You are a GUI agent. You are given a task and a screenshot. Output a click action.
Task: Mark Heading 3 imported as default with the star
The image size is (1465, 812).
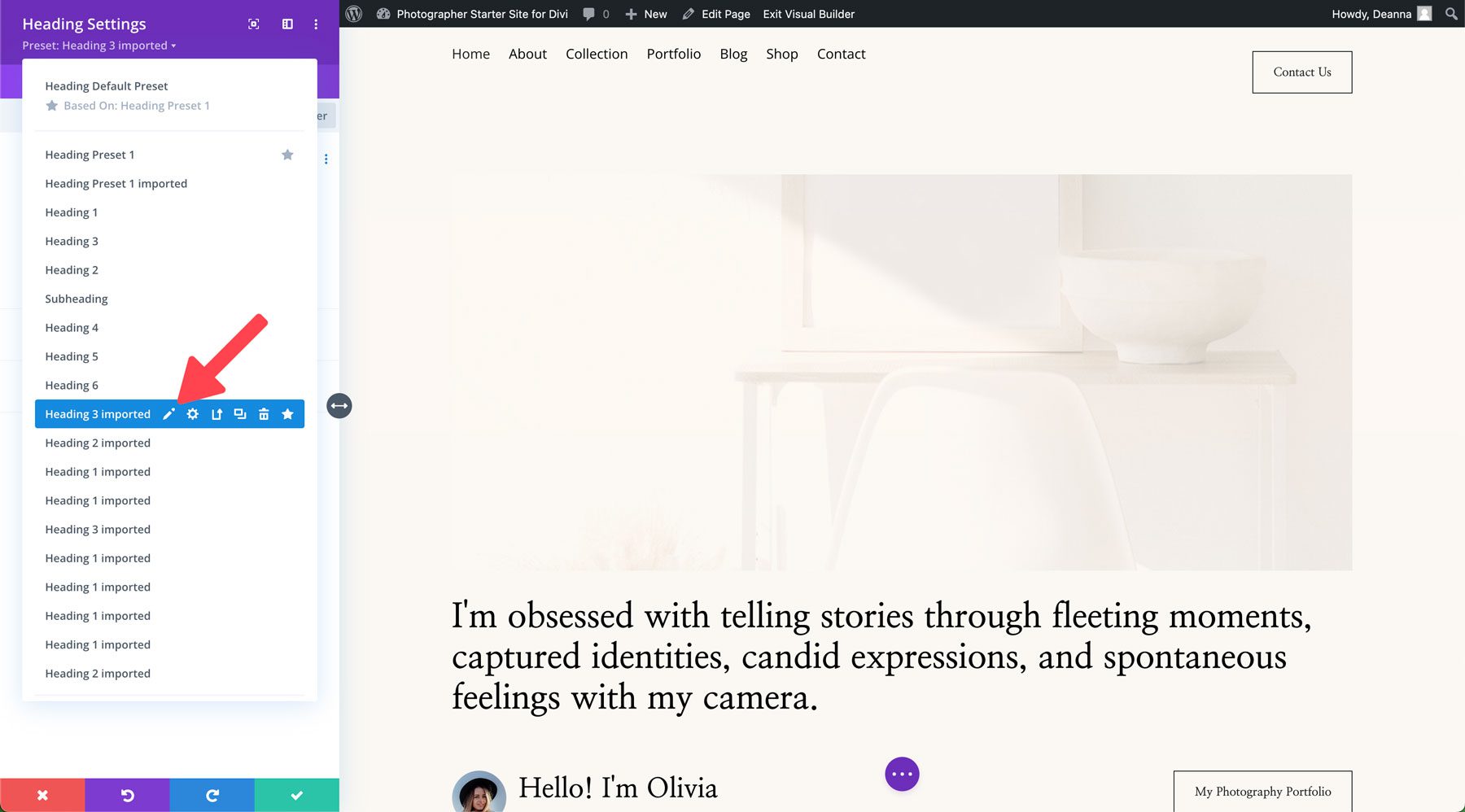coord(287,413)
